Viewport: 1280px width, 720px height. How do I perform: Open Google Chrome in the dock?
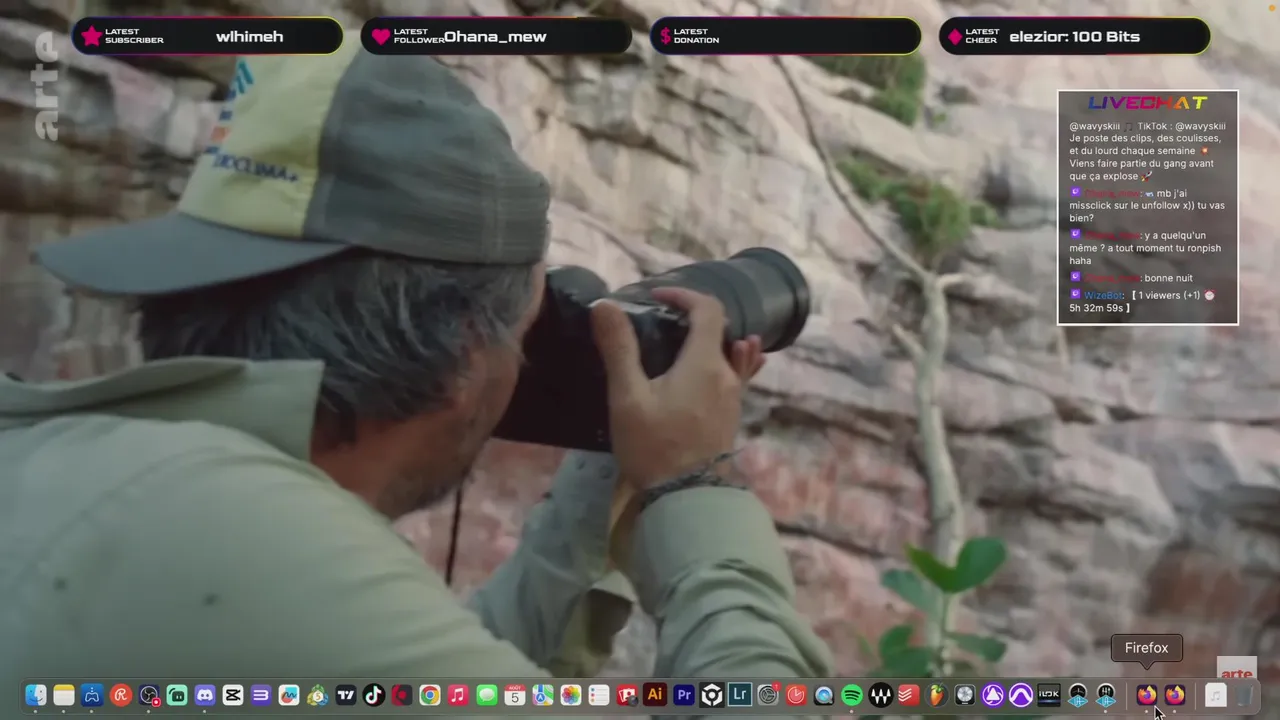click(x=430, y=695)
